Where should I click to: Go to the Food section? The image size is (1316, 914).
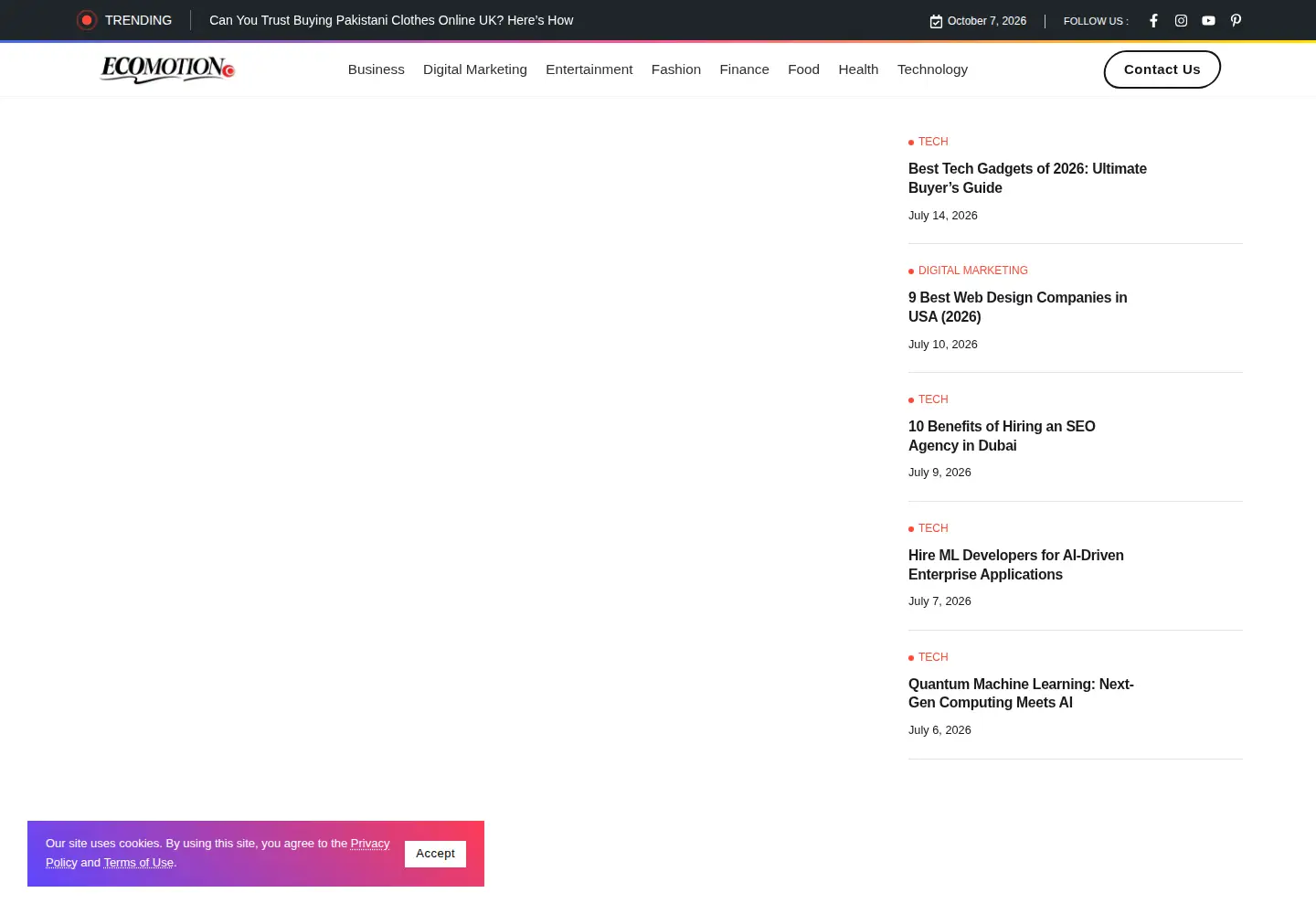click(803, 69)
